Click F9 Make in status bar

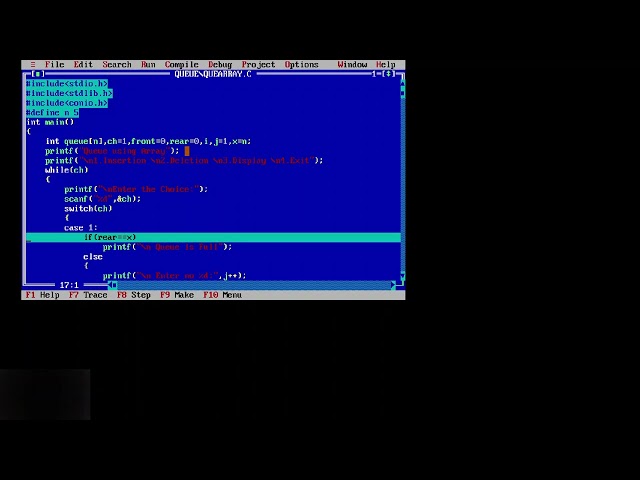click(x=177, y=295)
